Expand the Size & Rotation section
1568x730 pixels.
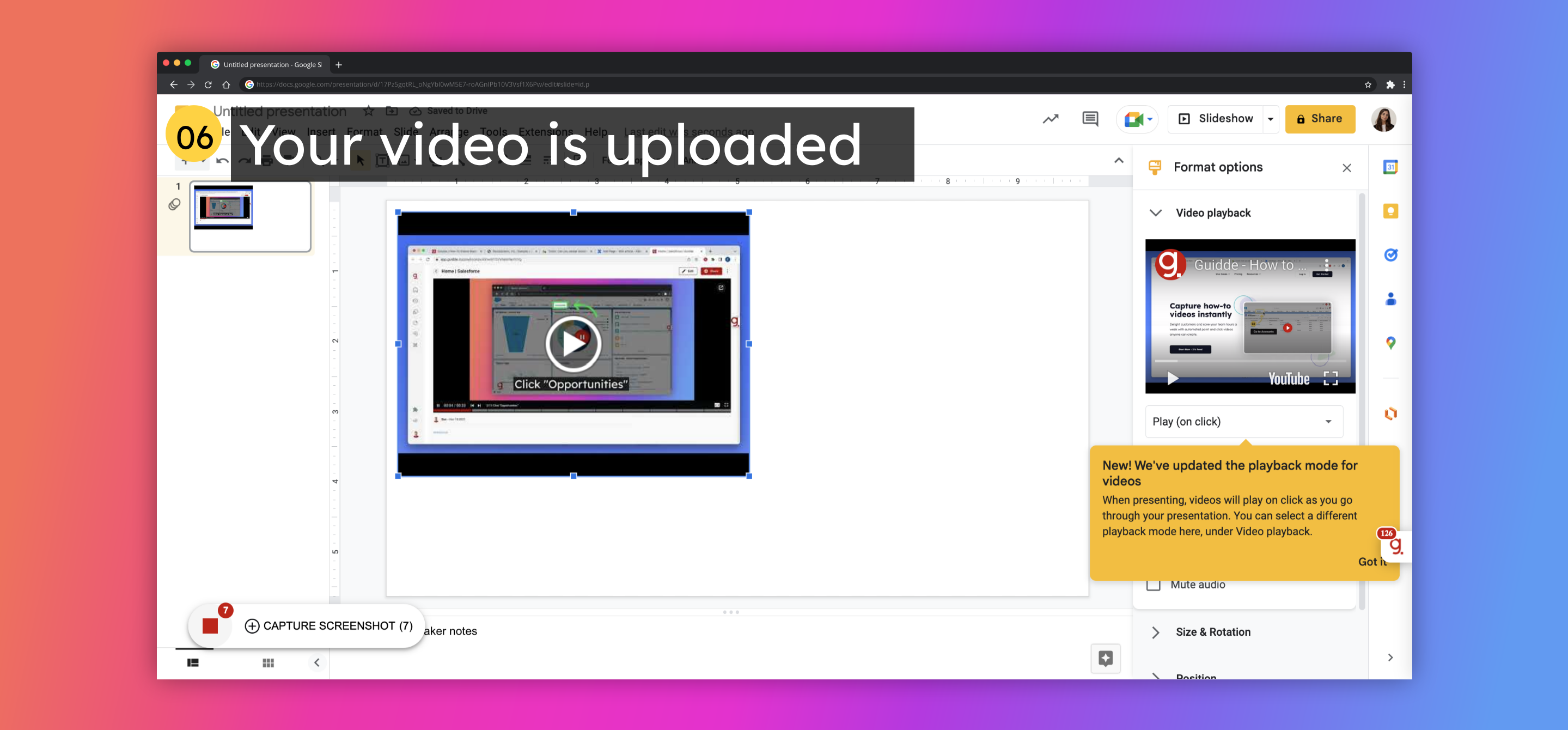(1155, 632)
